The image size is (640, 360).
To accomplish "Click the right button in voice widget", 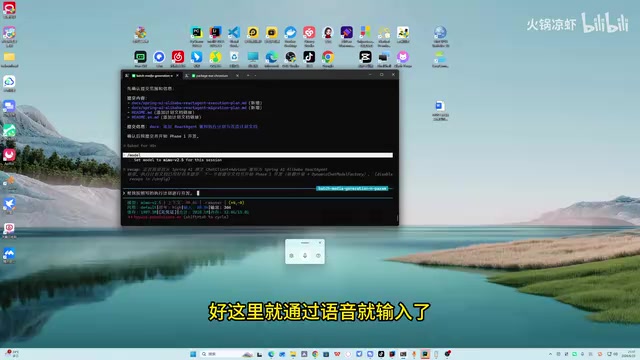I will pyautogui.click(x=318, y=256).
